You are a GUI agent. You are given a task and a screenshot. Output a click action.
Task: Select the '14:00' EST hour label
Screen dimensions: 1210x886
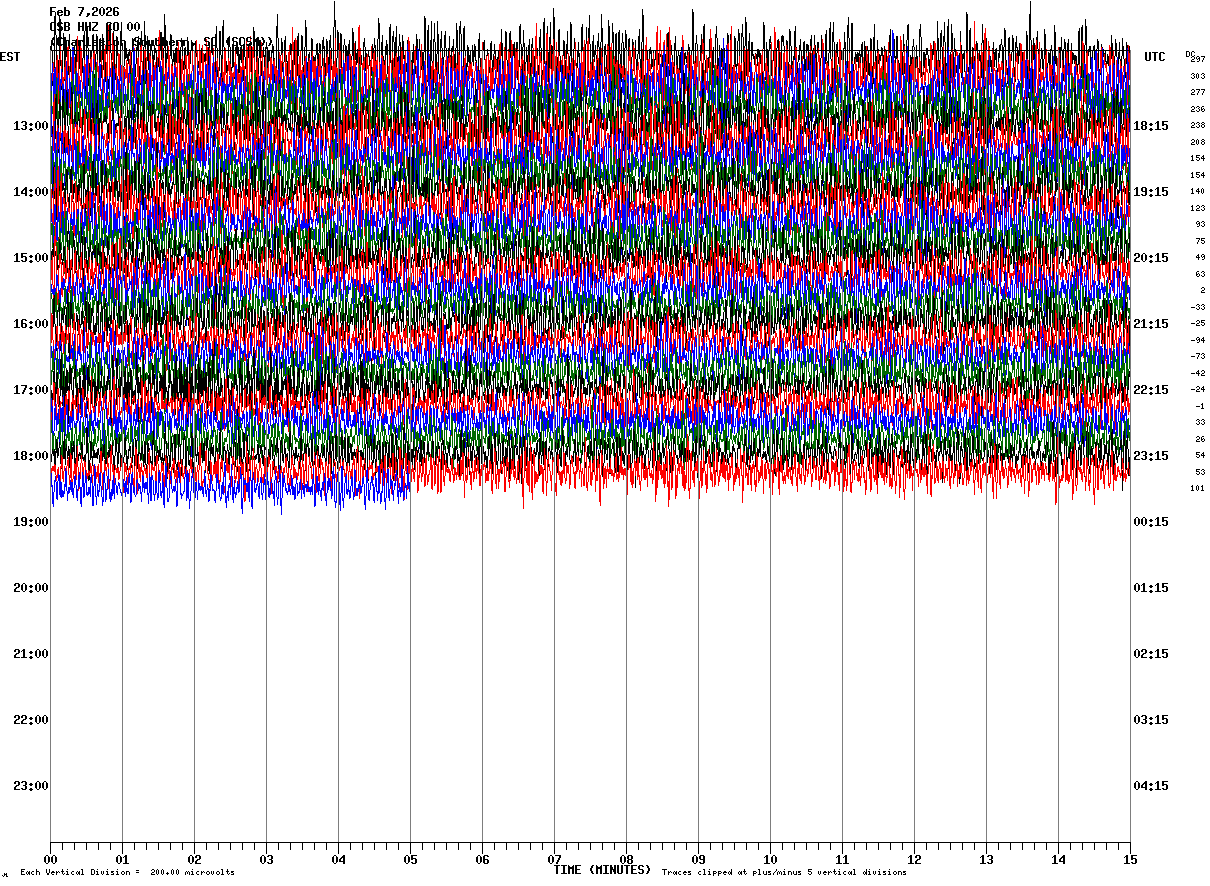point(31,192)
